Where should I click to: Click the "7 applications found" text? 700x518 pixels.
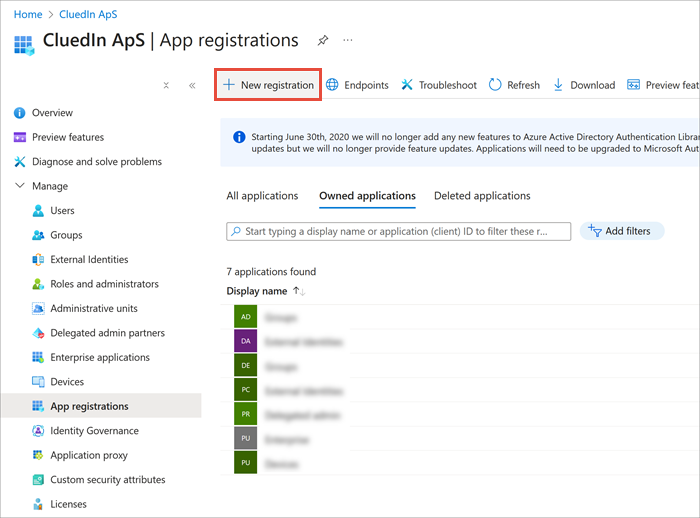point(271,272)
